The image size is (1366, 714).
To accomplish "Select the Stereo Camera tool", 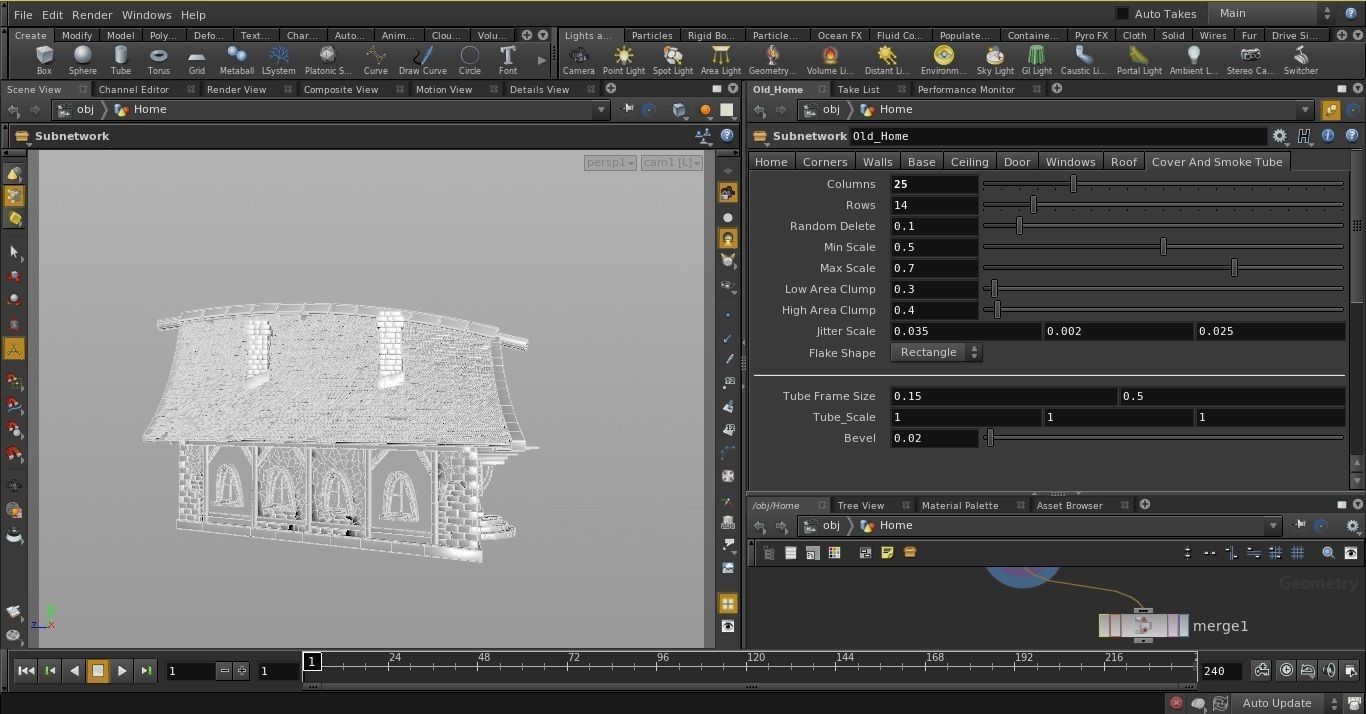I will point(1250,60).
